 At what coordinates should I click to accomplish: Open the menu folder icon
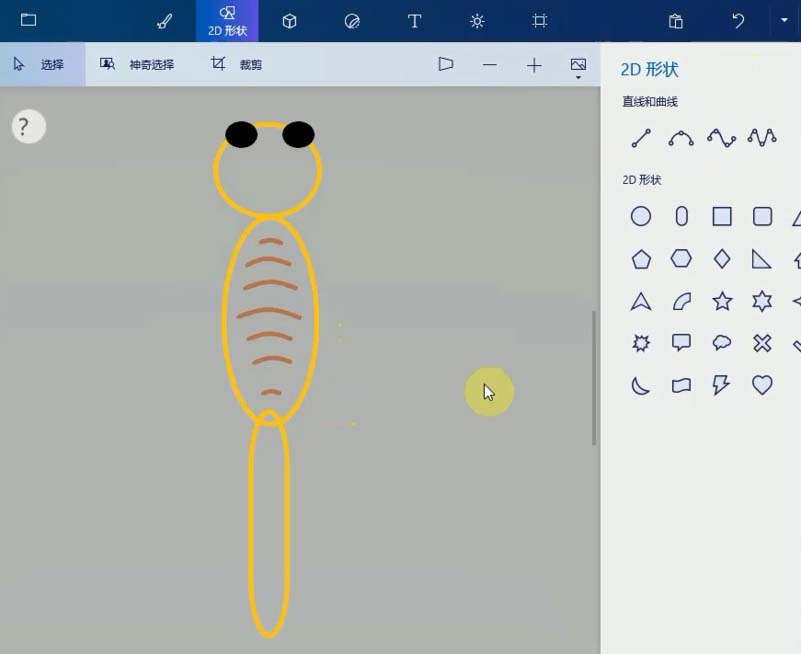point(28,20)
